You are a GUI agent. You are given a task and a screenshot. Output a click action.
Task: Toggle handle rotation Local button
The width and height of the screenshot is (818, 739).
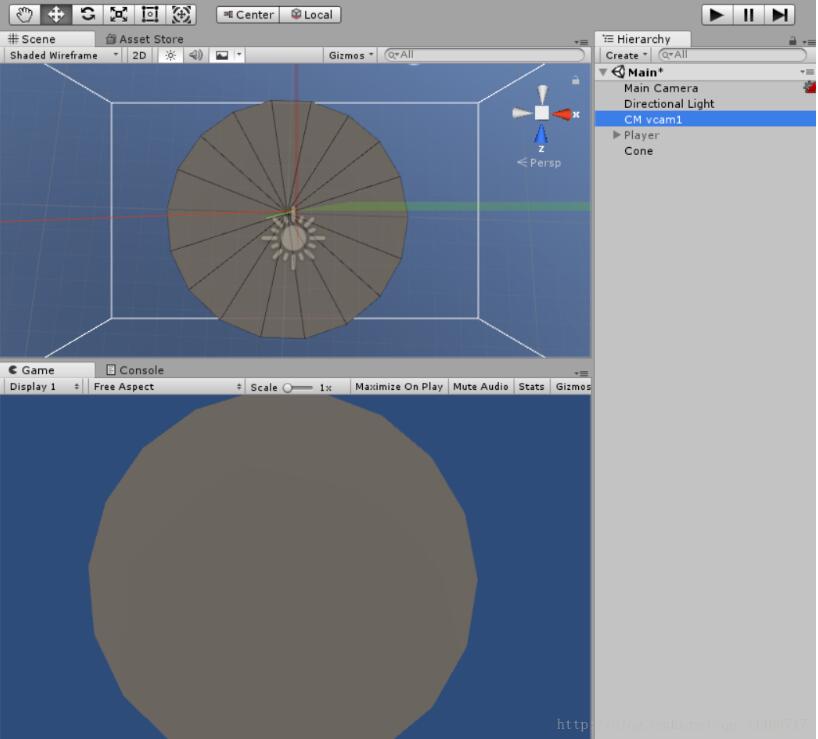coord(311,15)
